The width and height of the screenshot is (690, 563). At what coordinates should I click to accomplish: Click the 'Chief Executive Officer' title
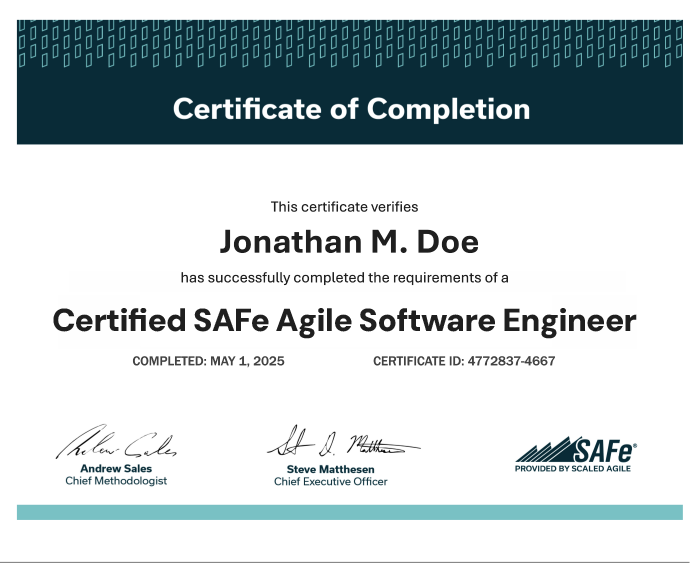pyautogui.click(x=330, y=482)
